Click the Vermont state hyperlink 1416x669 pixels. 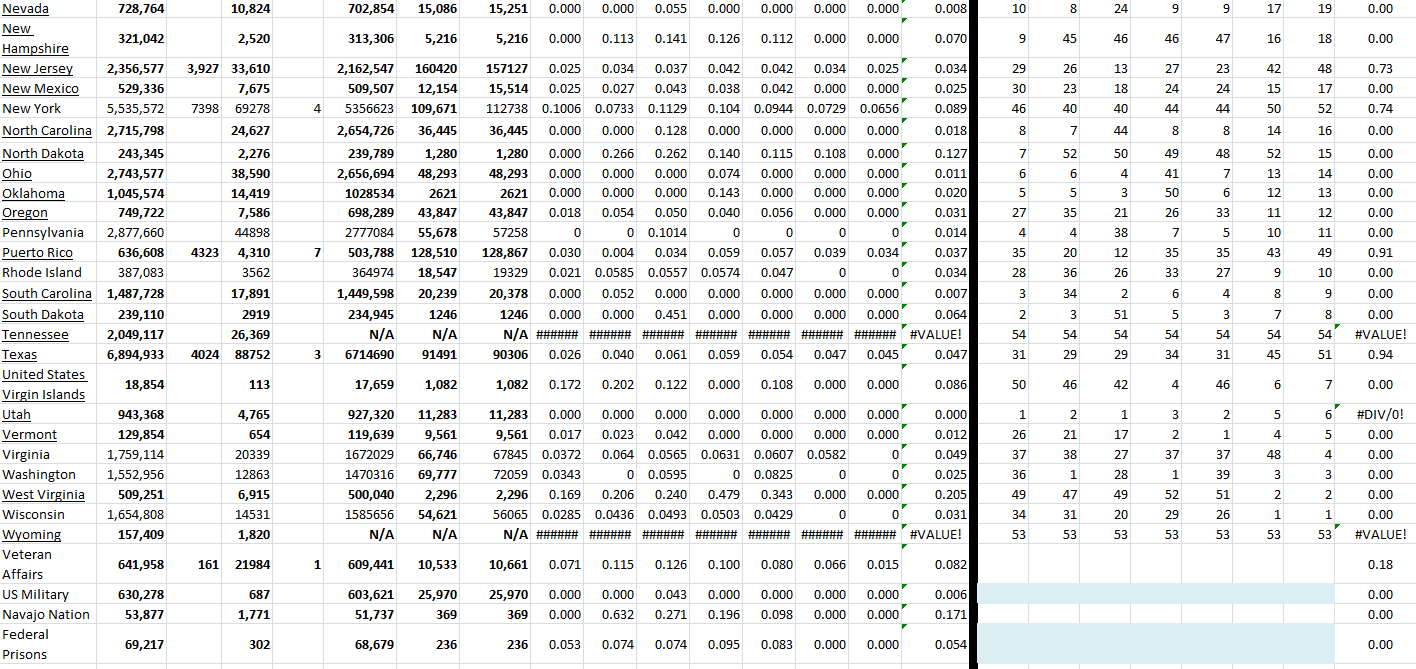[x=29, y=434]
